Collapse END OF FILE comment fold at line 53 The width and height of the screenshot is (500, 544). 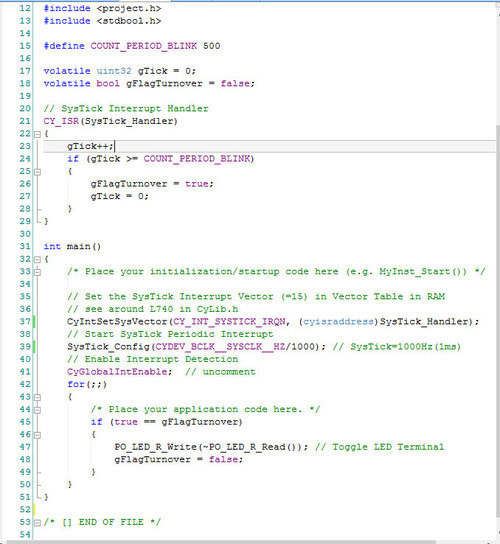click(37, 522)
